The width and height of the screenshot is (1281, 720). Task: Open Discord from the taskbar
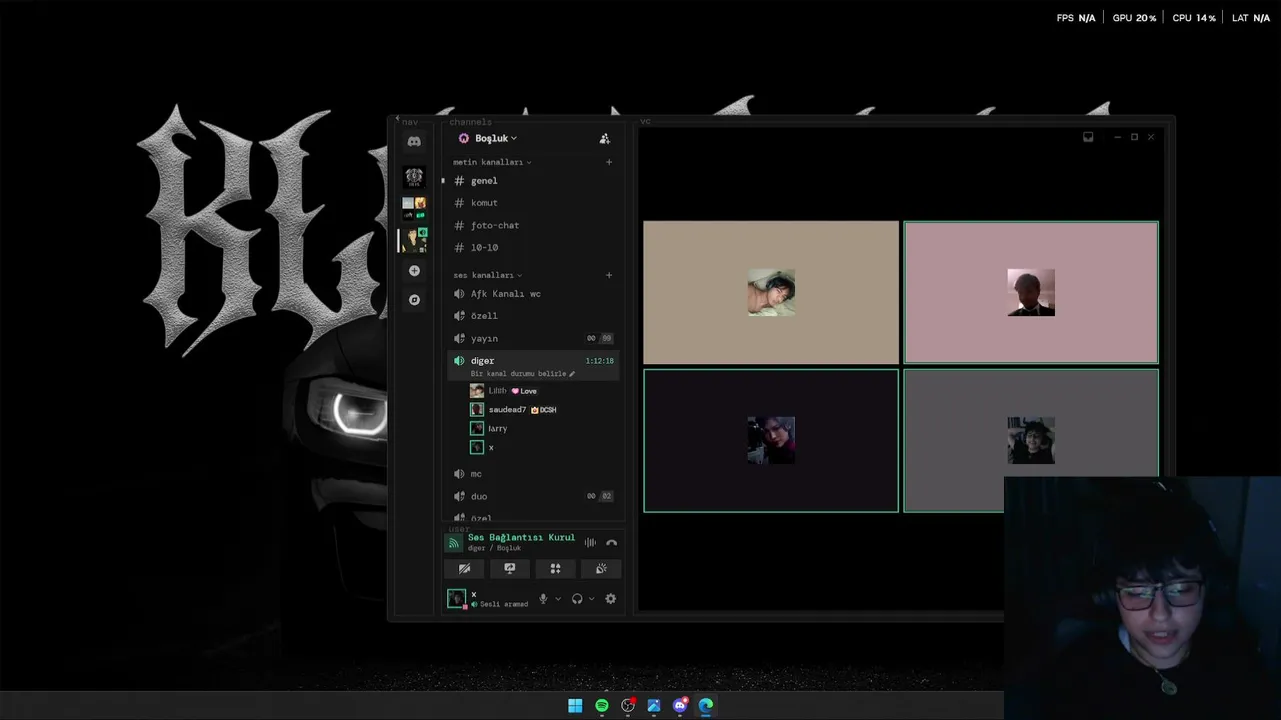pos(680,706)
